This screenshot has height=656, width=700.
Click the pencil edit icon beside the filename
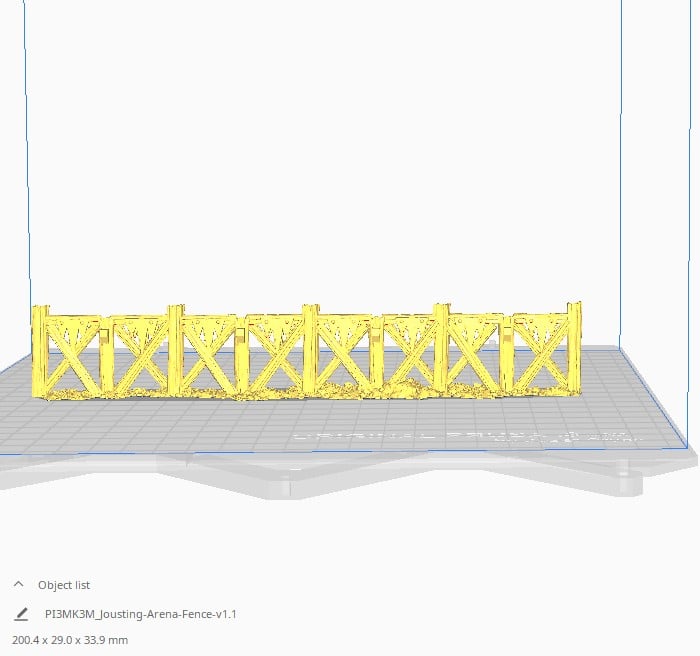pyautogui.click(x=21, y=614)
